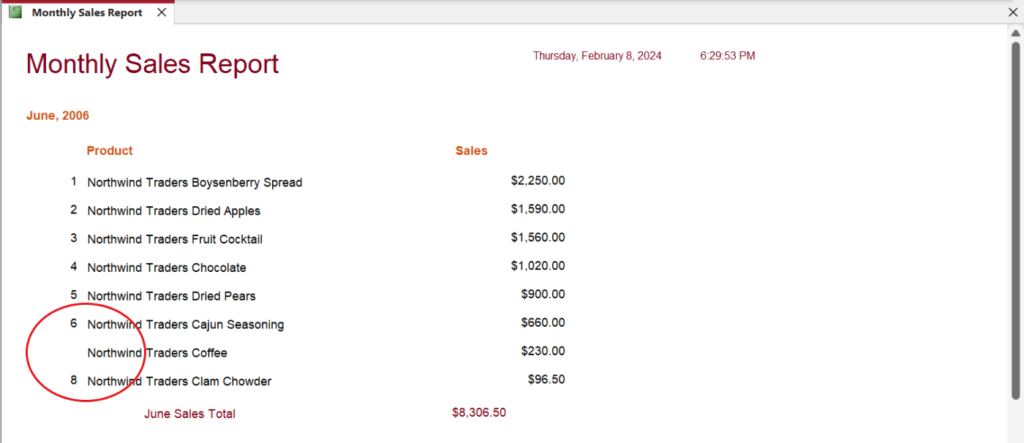Viewport: 1024px width, 443px height.
Task: Click the scrollbar up arrow
Action: point(1015,32)
